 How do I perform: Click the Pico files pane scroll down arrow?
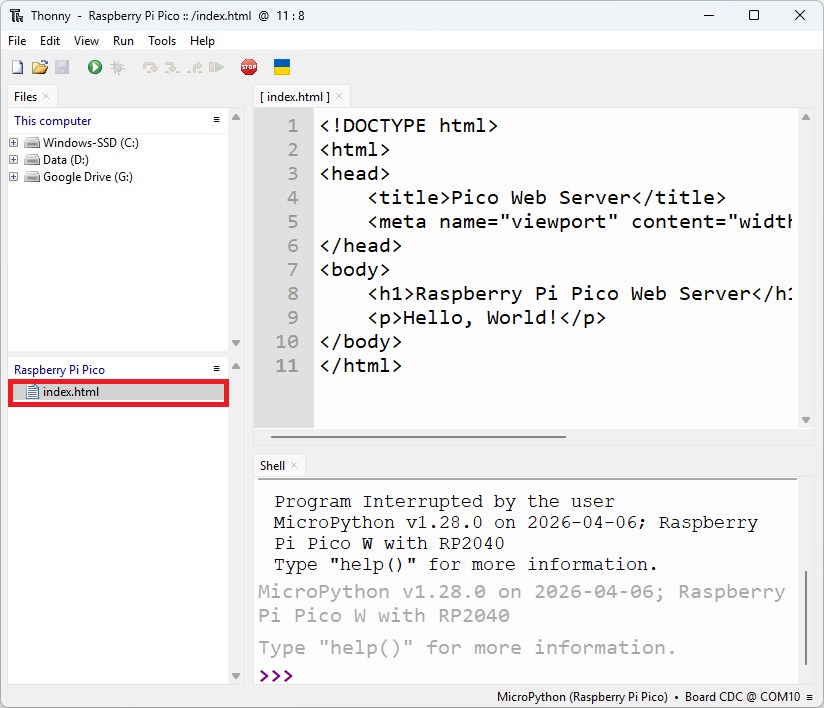pos(236,676)
